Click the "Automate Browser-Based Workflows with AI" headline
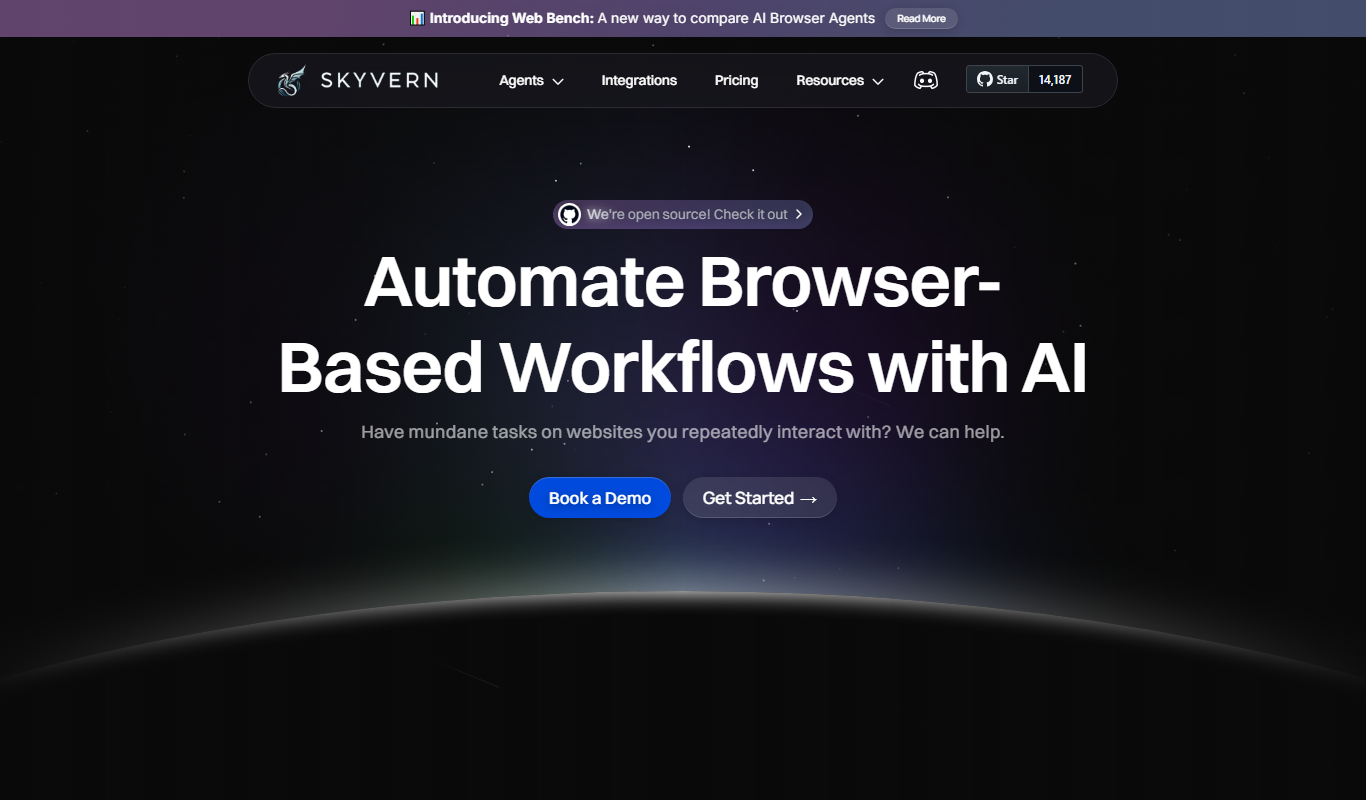Viewport: 1366px width, 800px height. [x=683, y=324]
